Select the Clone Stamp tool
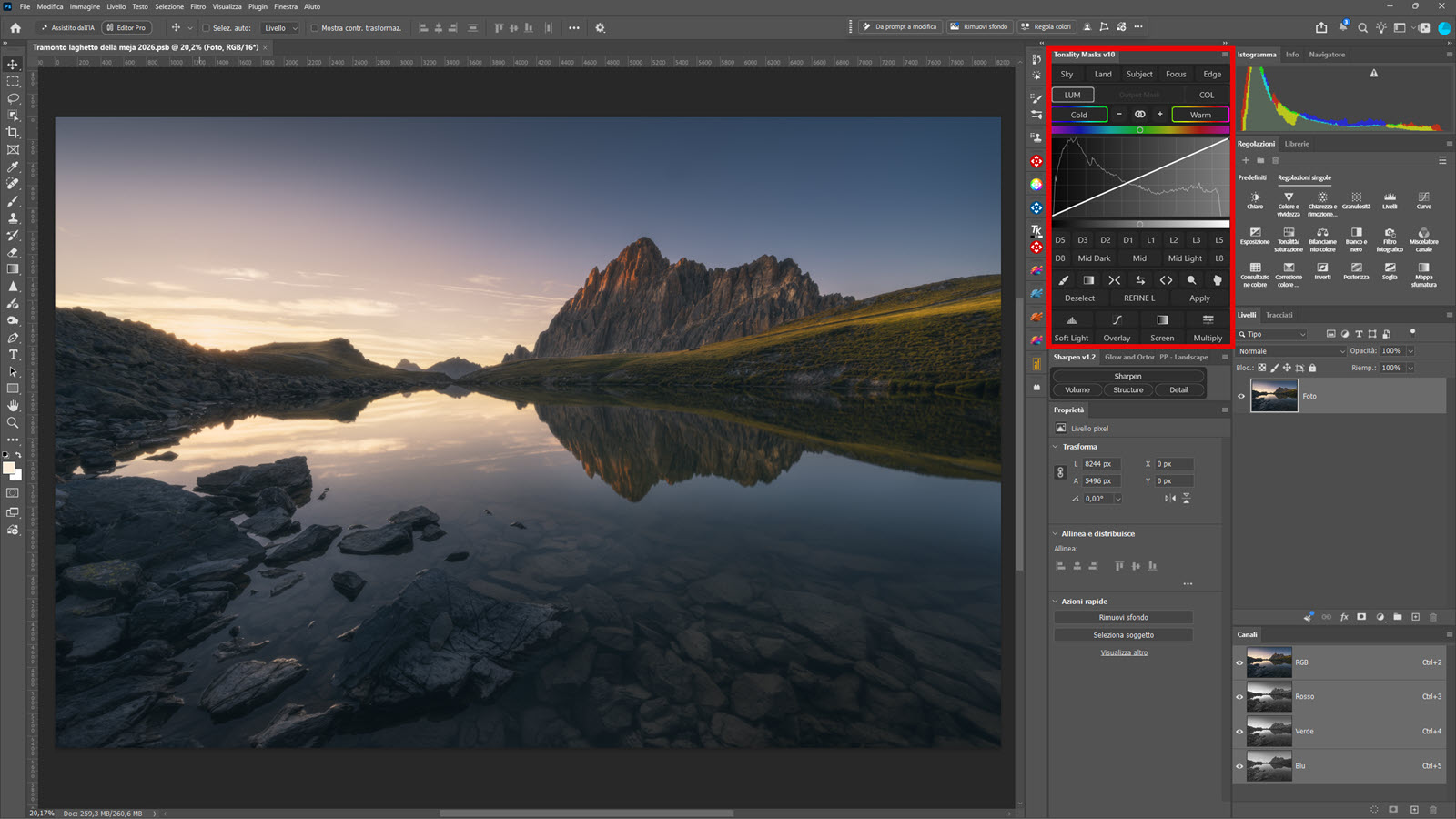This screenshot has height=819, width=1456. tap(13, 218)
